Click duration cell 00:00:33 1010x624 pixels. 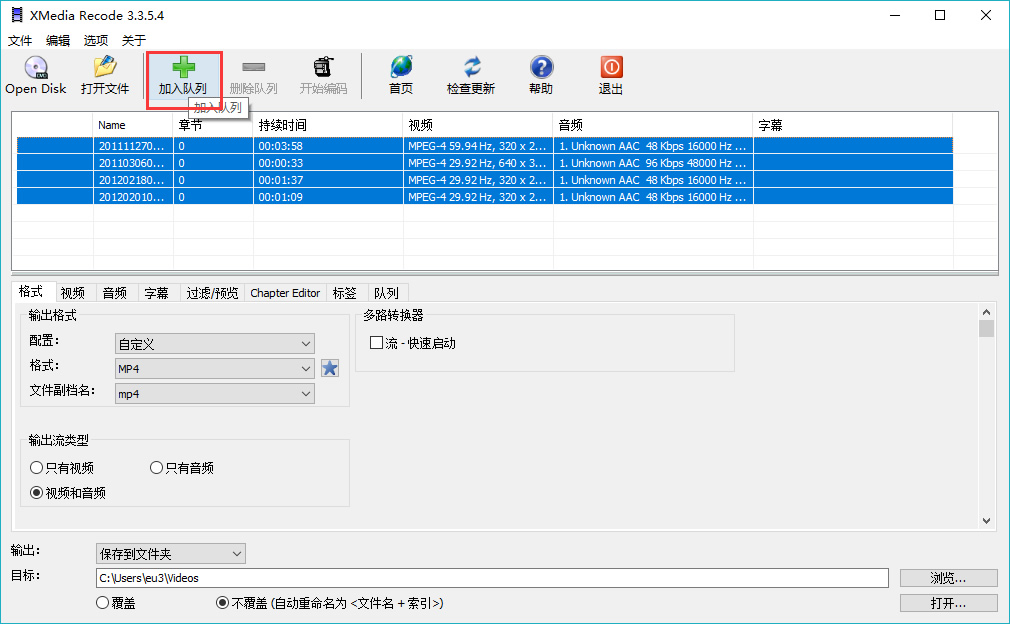tap(328, 163)
